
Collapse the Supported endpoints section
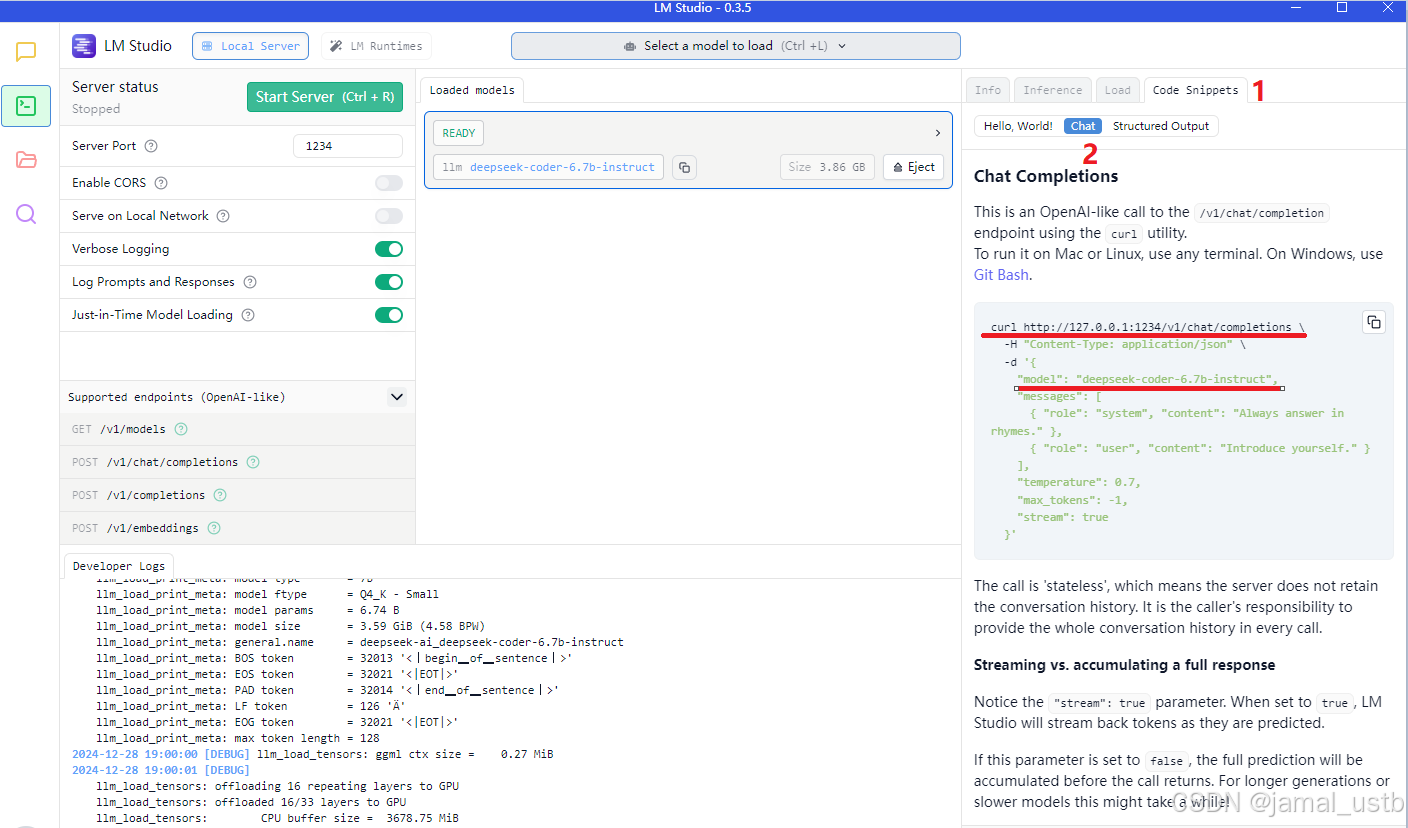(x=397, y=396)
